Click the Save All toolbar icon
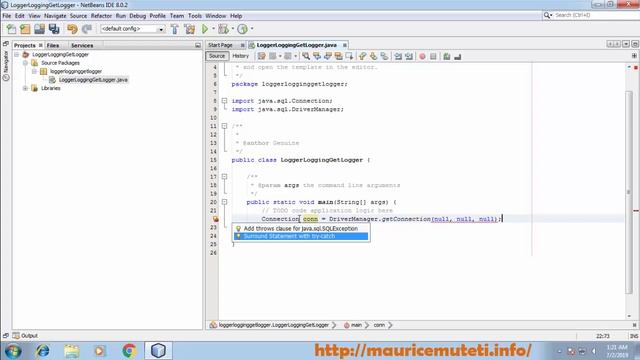Viewport: 640px width, 360px height. tap(54, 29)
